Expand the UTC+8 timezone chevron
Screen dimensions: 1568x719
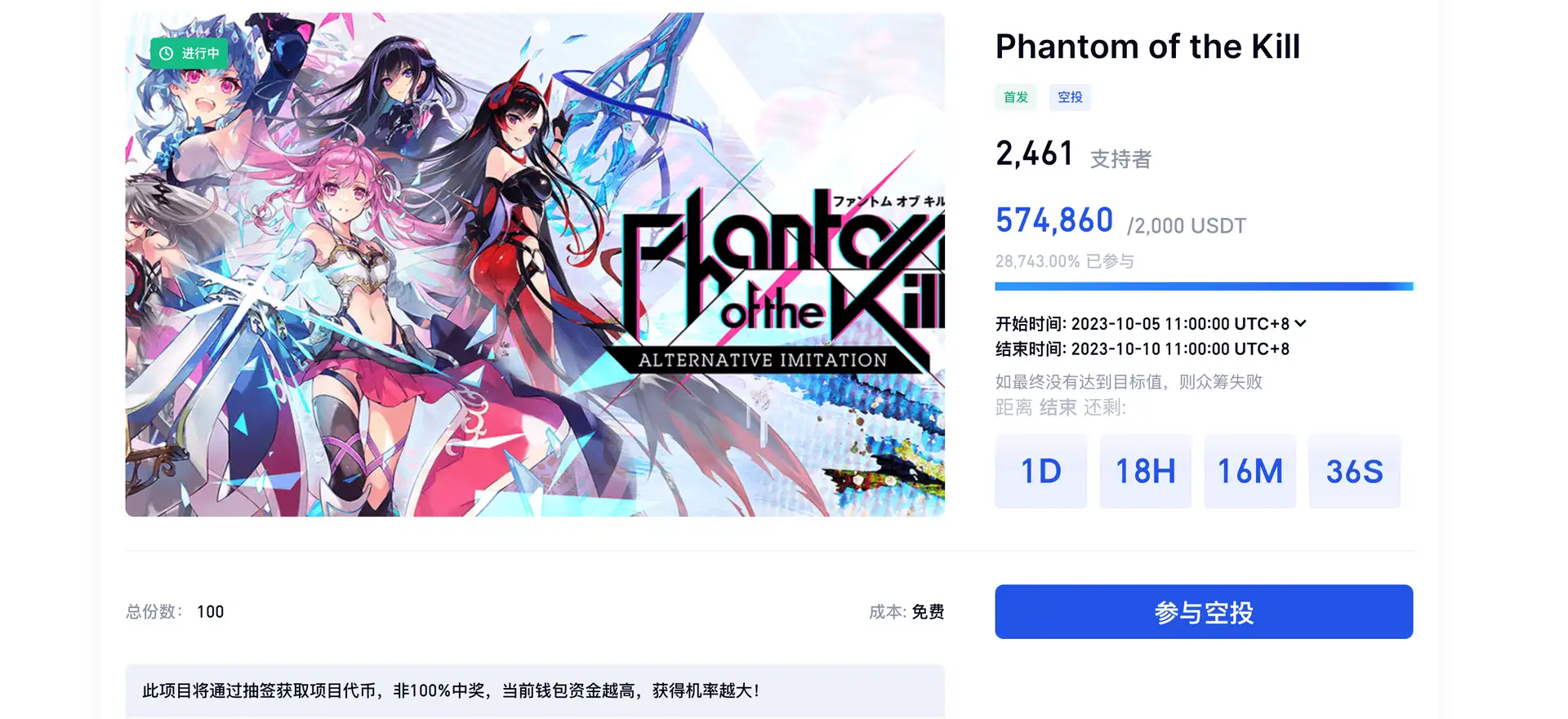click(1300, 323)
